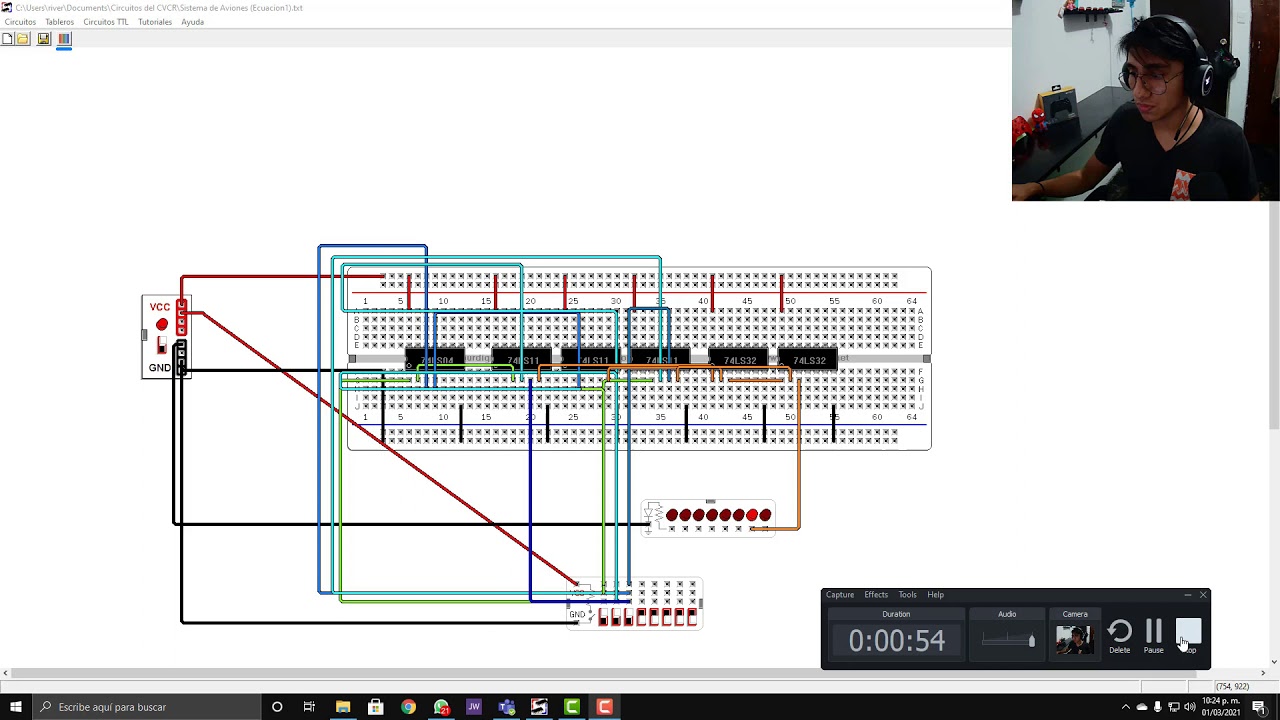Open the Tutoriales menu
Image resolution: width=1280 pixels, height=720 pixels.
coord(155,22)
